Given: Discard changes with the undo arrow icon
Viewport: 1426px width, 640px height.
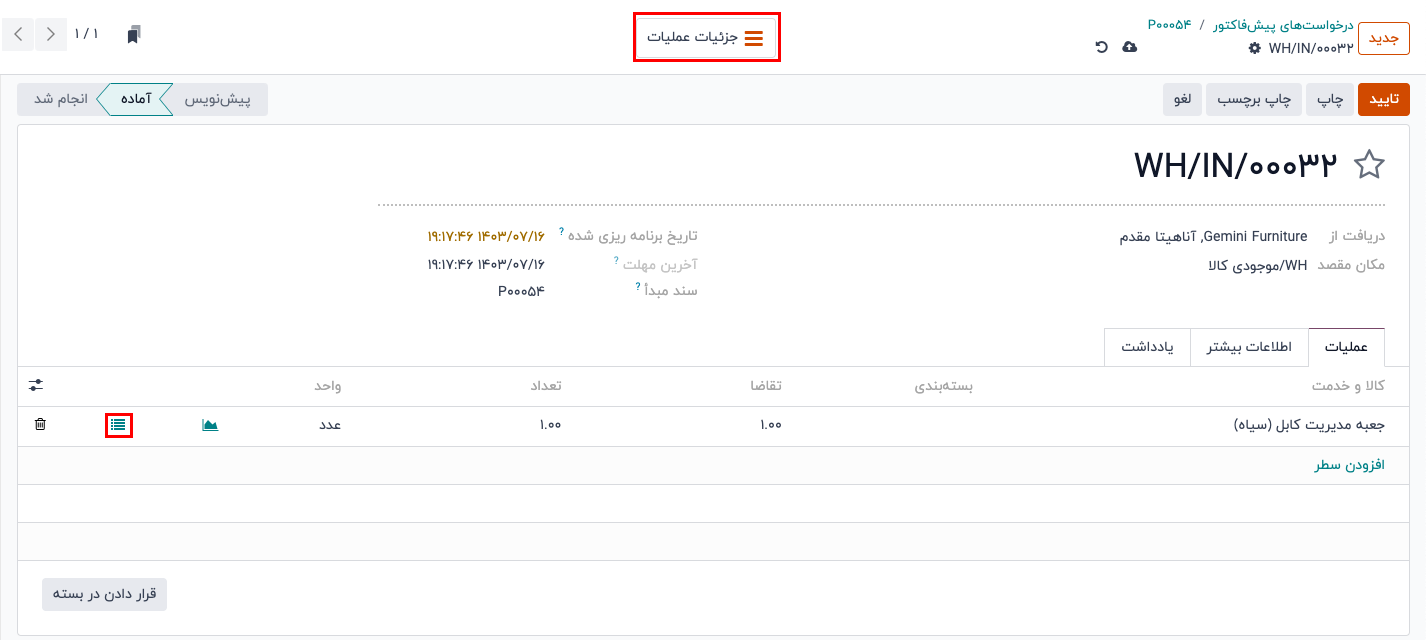Looking at the screenshot, I should pyautogui.click(x=1102, y=47).
